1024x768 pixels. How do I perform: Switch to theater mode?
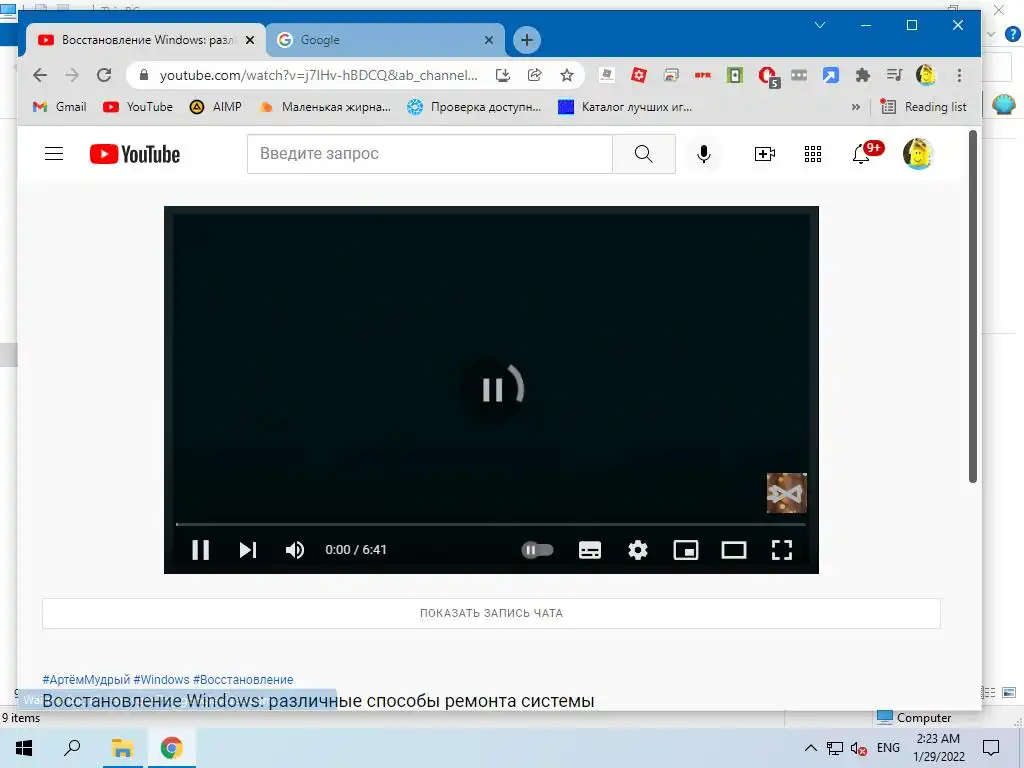point(733,550)
